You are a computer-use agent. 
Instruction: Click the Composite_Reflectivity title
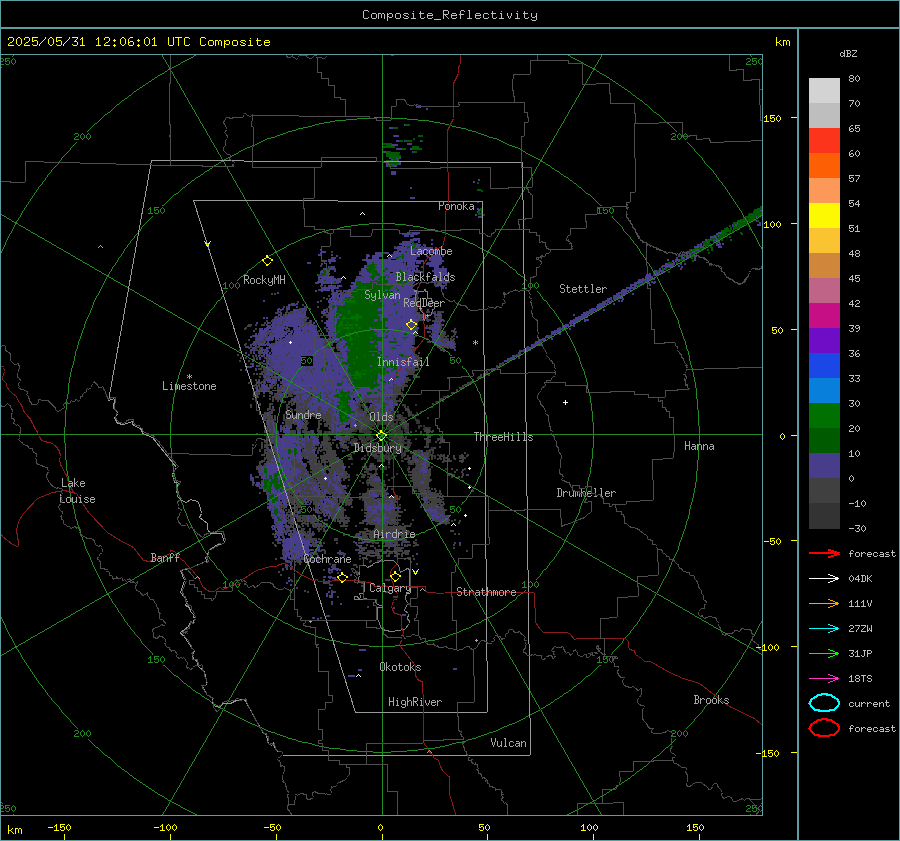tap(449, 15)
